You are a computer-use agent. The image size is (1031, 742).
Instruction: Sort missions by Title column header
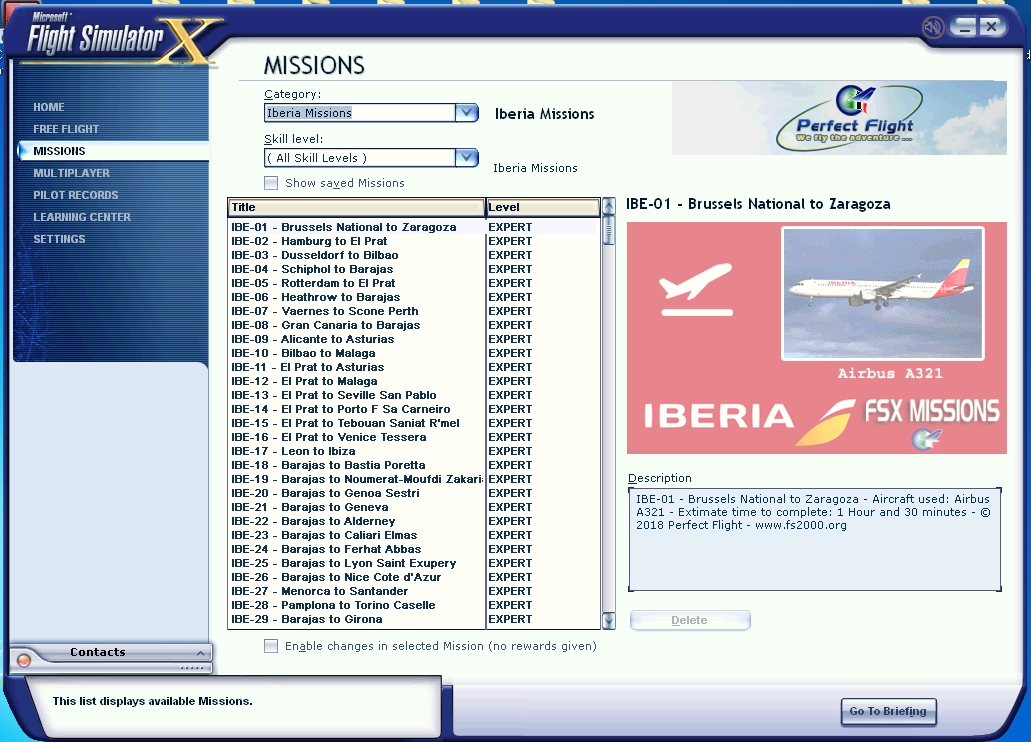[x=356, y=207]
